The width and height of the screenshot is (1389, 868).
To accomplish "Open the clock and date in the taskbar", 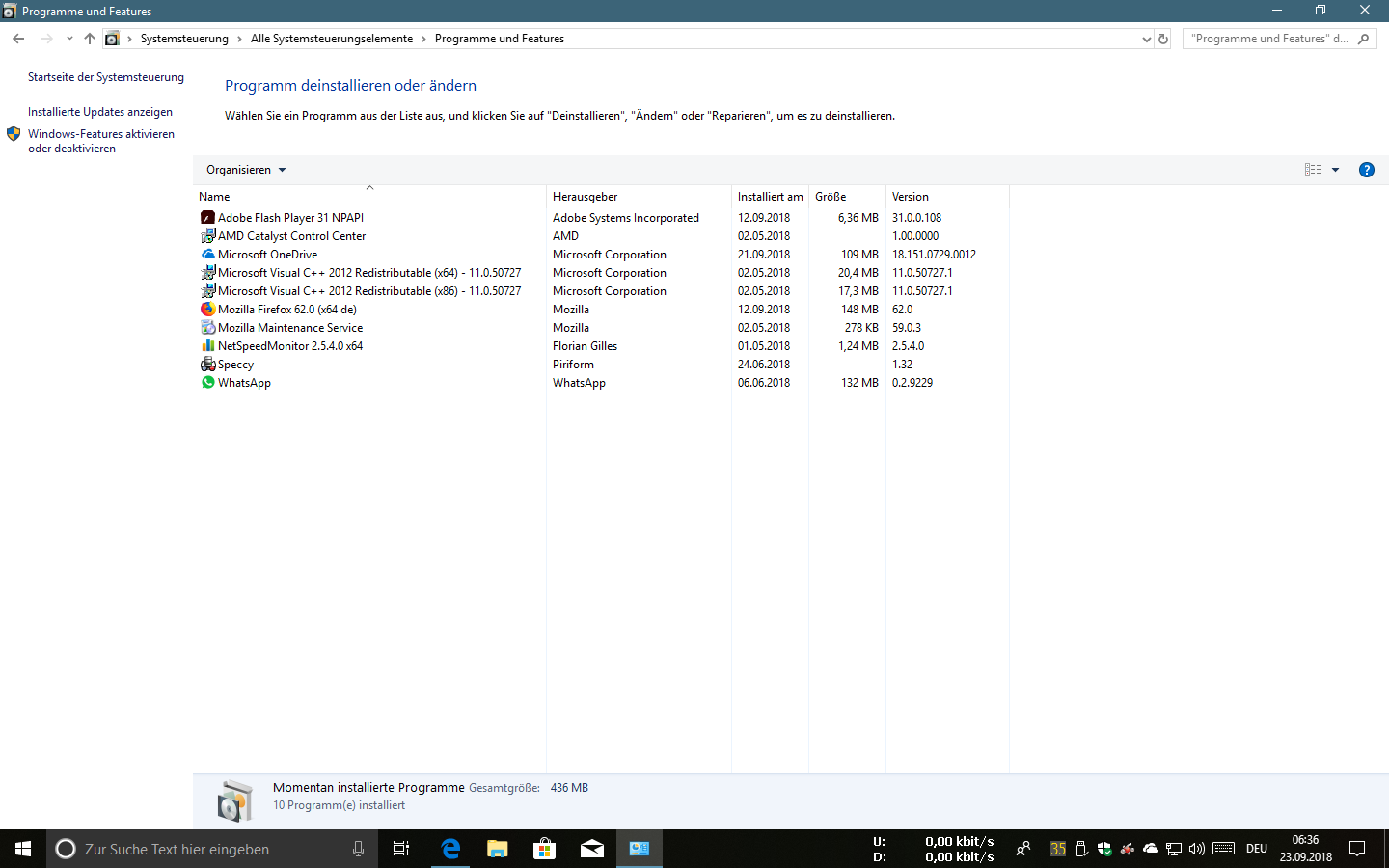I will click(x=1306, y=849).
